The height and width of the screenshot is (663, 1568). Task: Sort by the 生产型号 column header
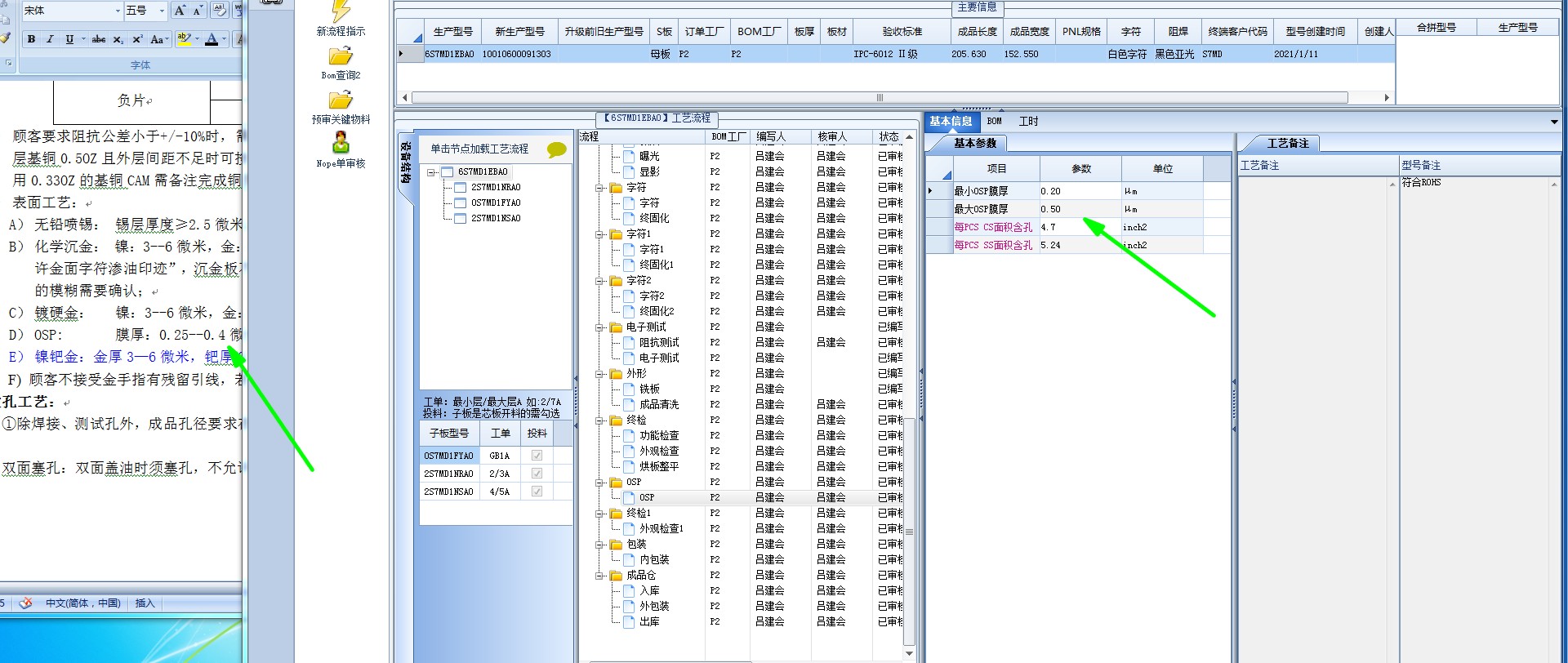click(452, 31)
